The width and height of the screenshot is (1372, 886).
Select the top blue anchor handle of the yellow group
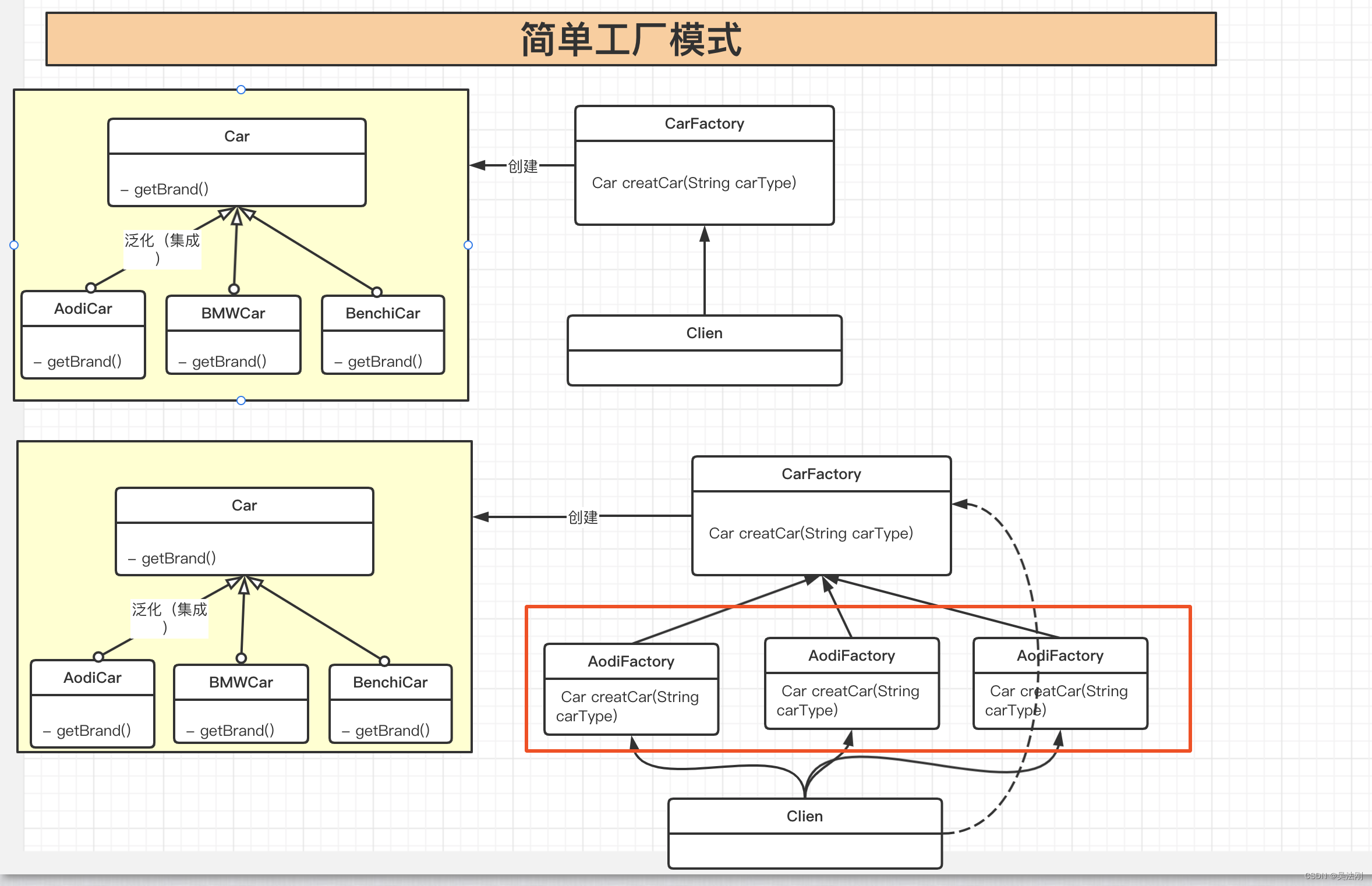click(241, 90)
